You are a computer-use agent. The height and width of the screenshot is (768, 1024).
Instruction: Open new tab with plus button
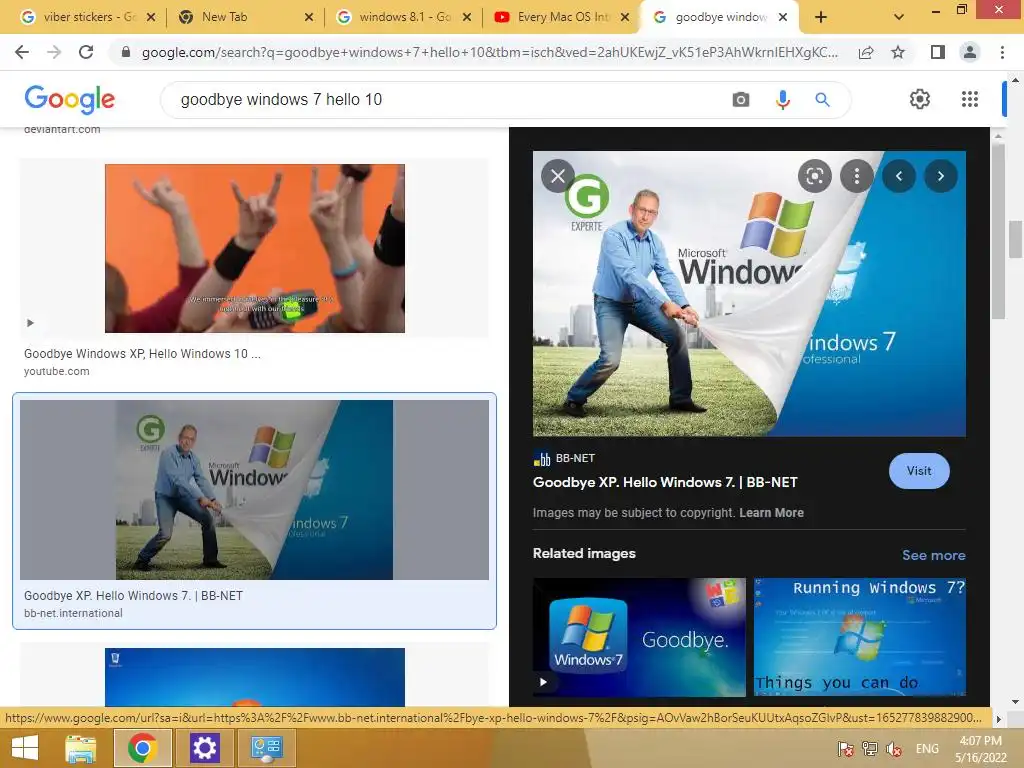[821, 17]
